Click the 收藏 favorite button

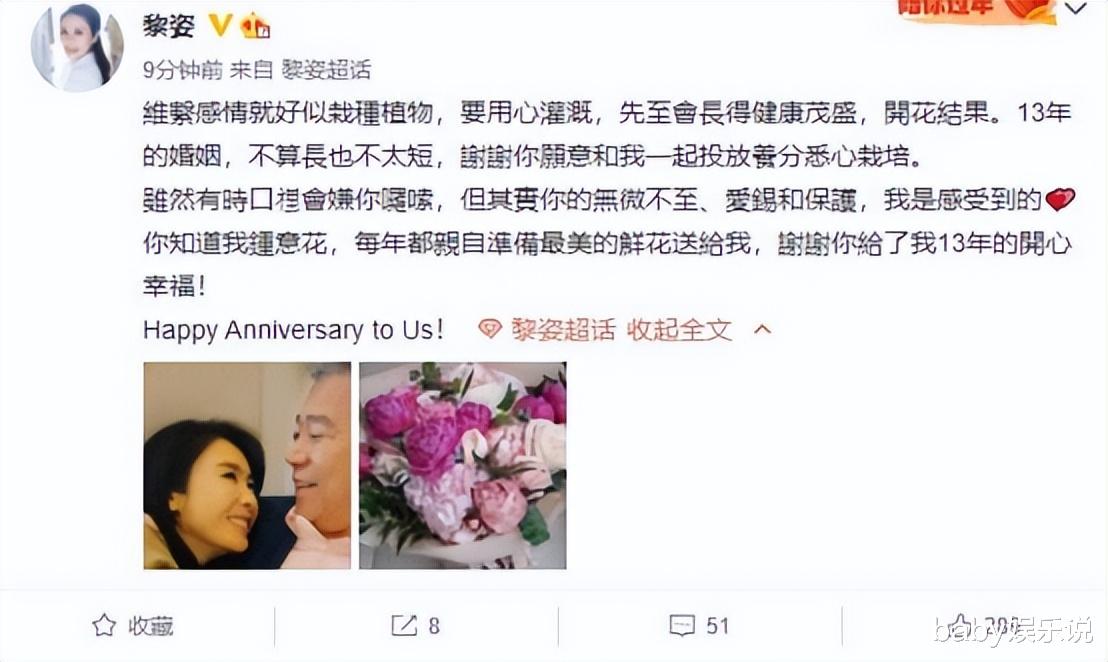(132, 625)
